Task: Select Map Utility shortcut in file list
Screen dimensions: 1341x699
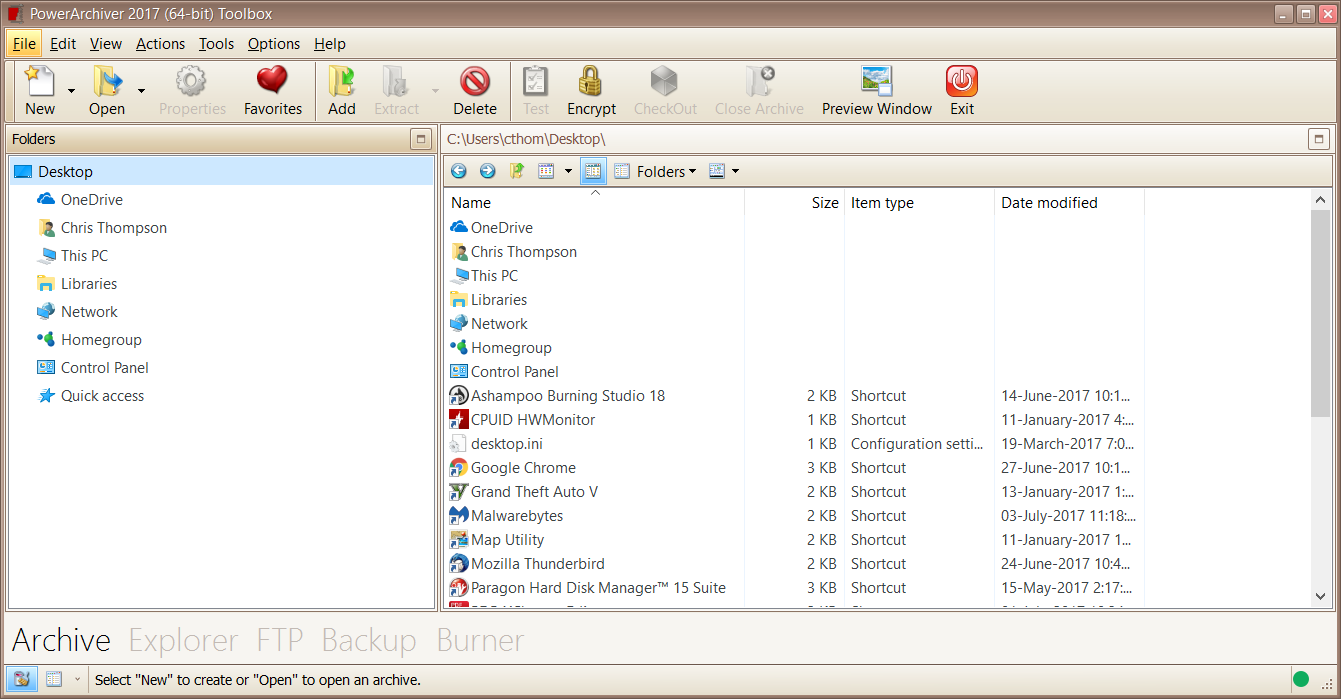Action: [x=498, y=540]
